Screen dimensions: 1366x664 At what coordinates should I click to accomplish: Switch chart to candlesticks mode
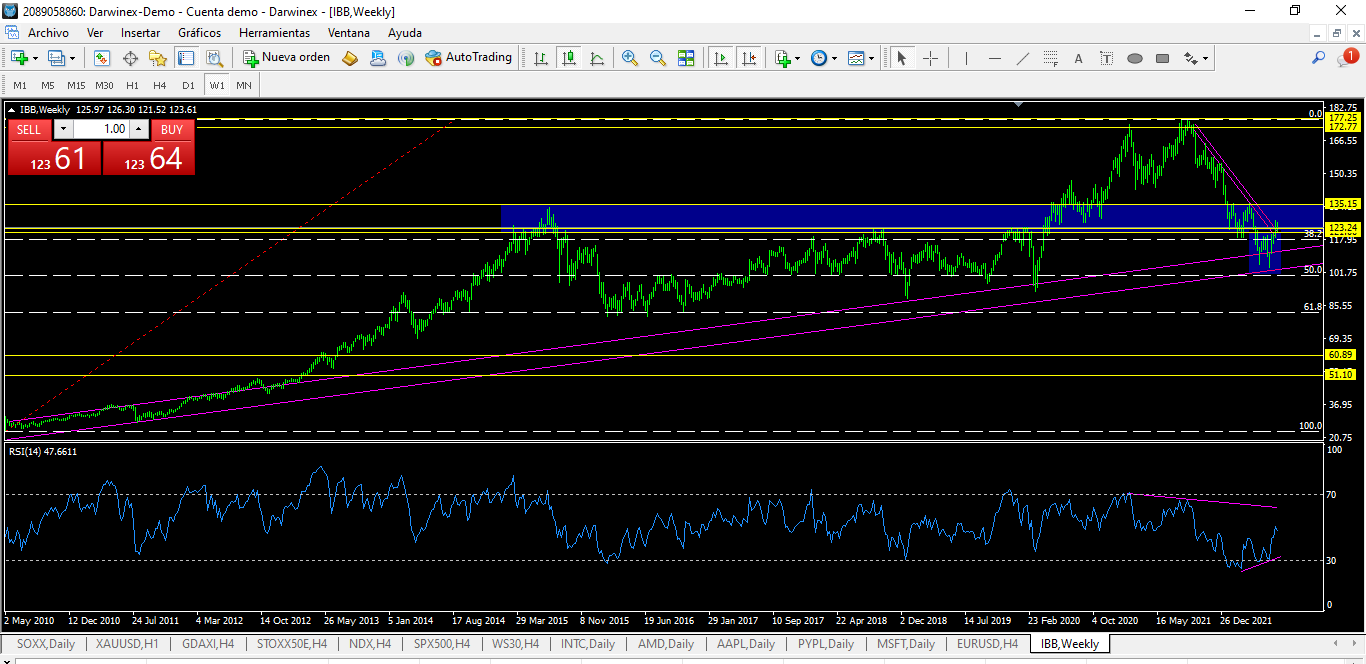pos(569,58)
